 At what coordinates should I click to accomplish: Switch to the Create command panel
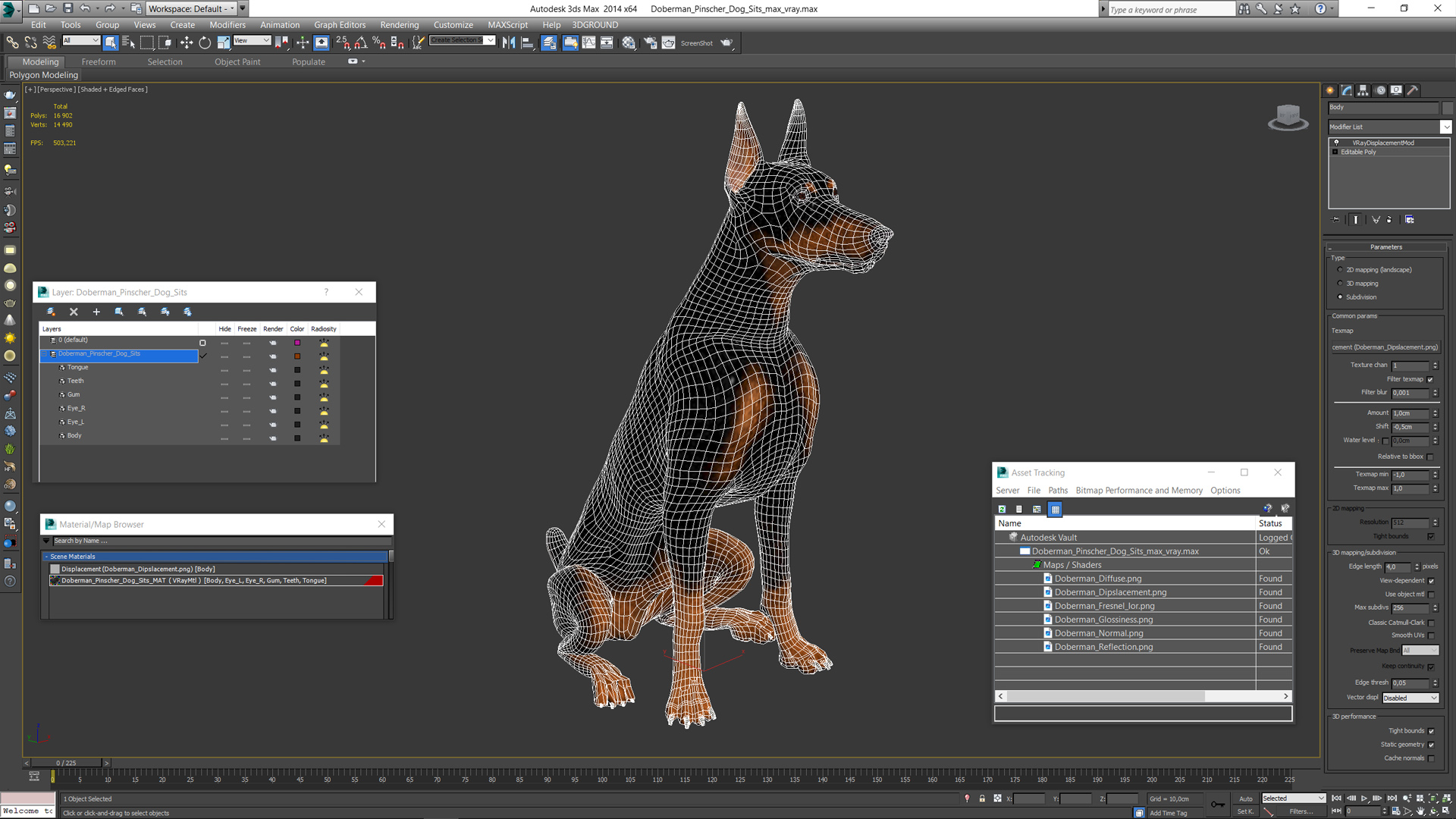coord(1330,90)
